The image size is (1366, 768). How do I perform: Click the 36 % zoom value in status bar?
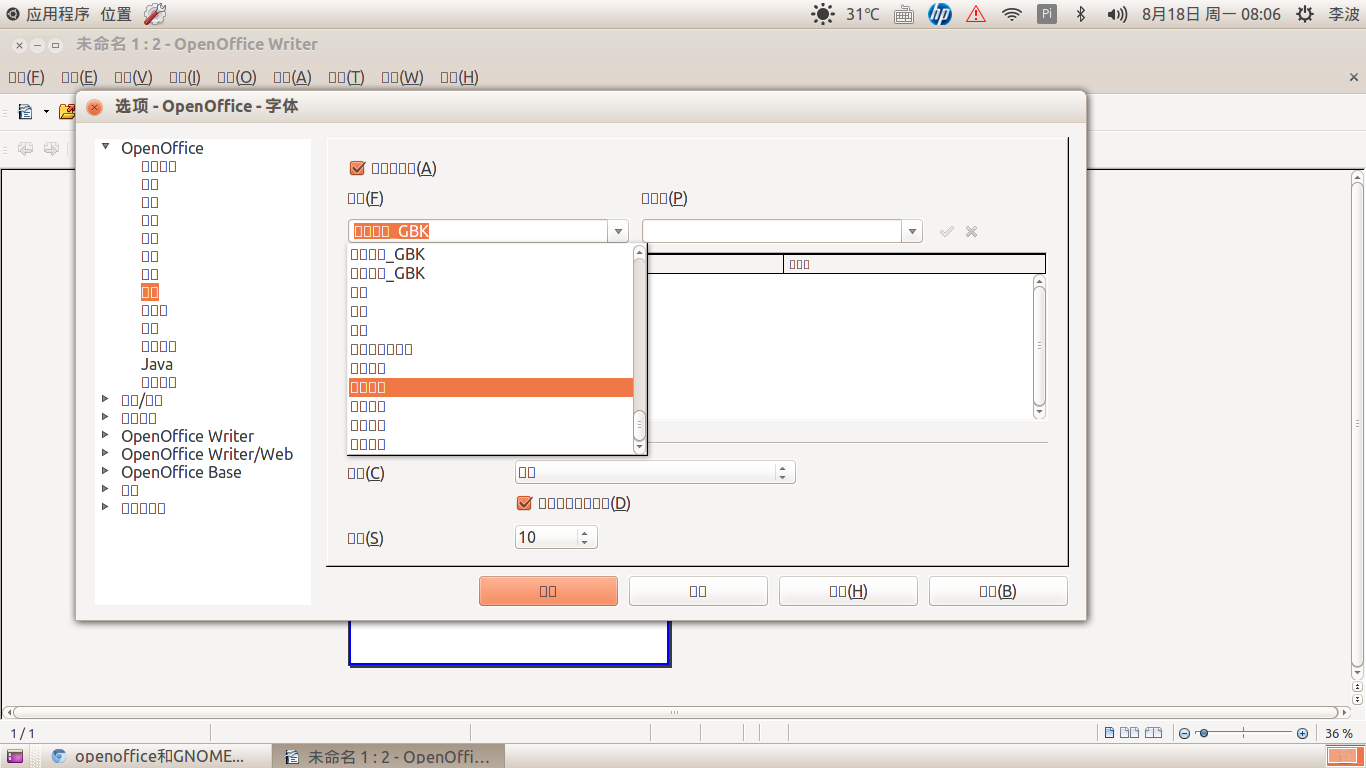[x=1340, y=734]
